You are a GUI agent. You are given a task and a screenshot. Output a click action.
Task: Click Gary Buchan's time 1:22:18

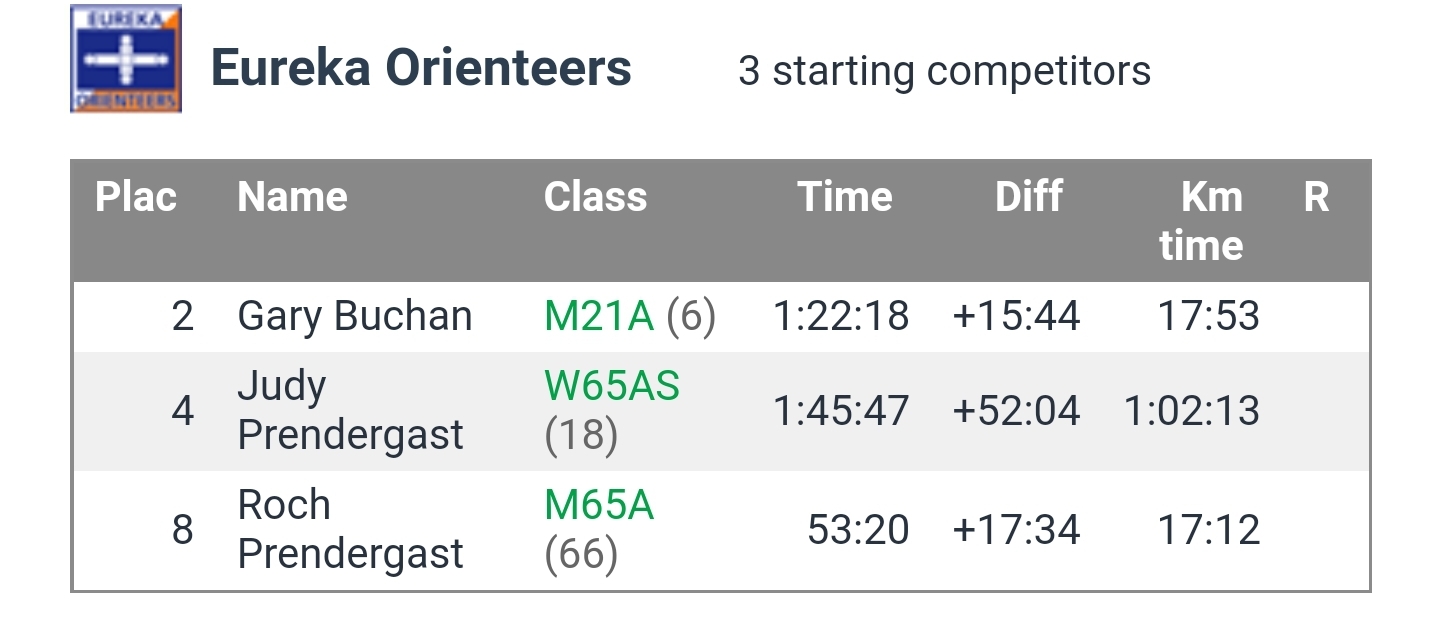841,316
